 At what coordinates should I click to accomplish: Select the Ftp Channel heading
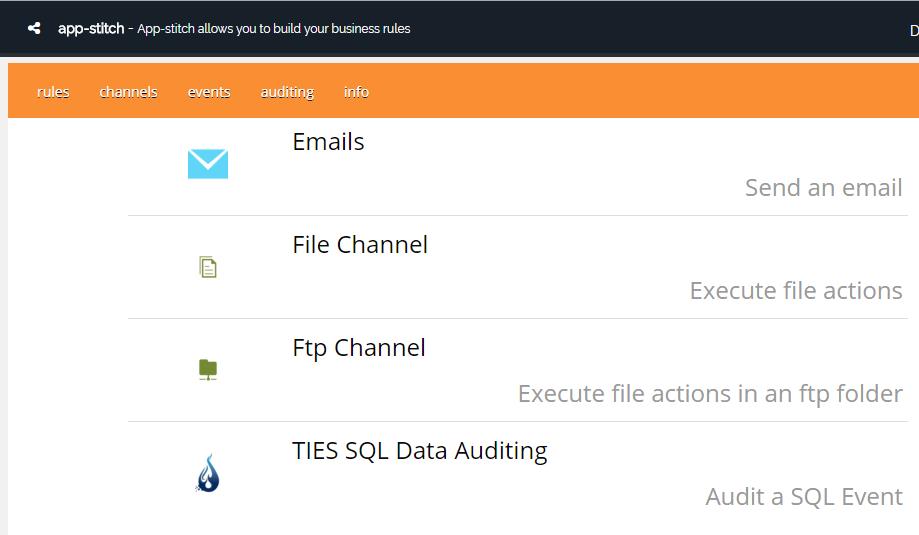359,348
